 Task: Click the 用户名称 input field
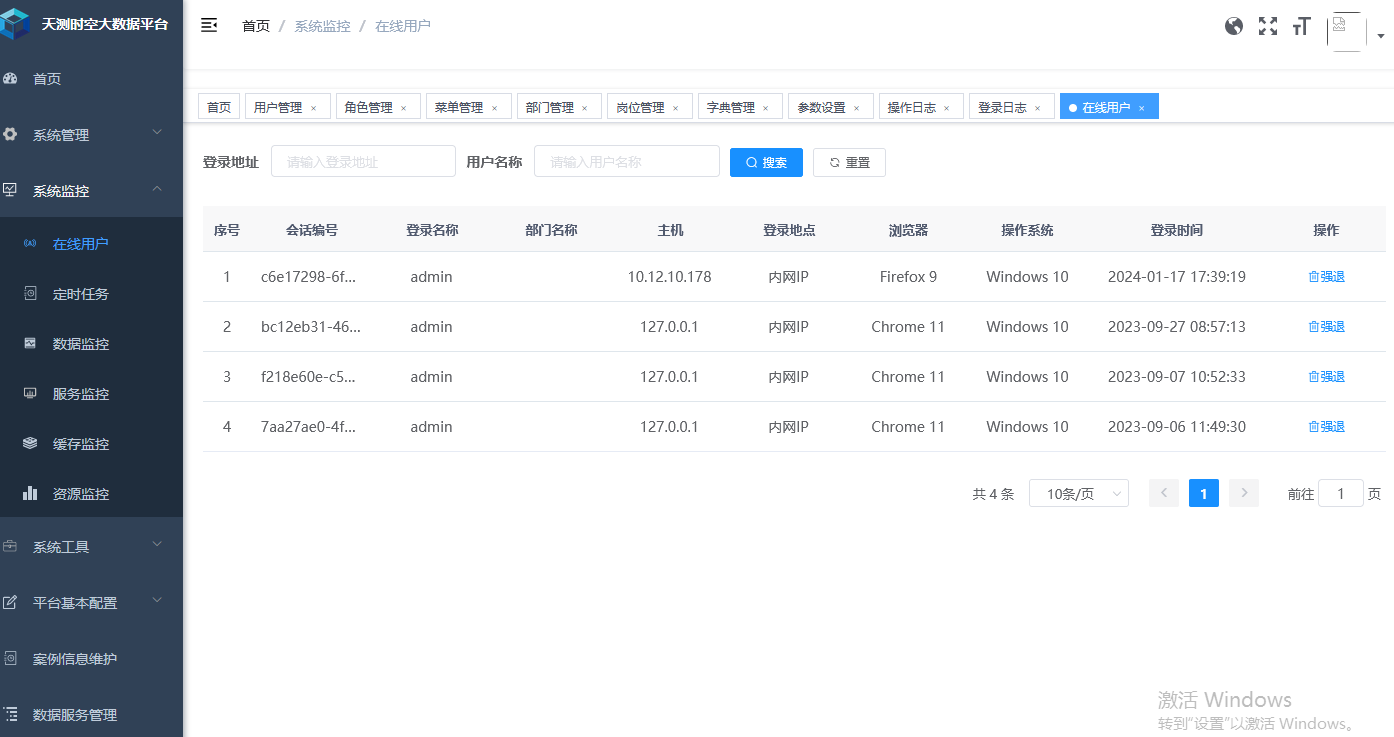[x=626, y=161]
